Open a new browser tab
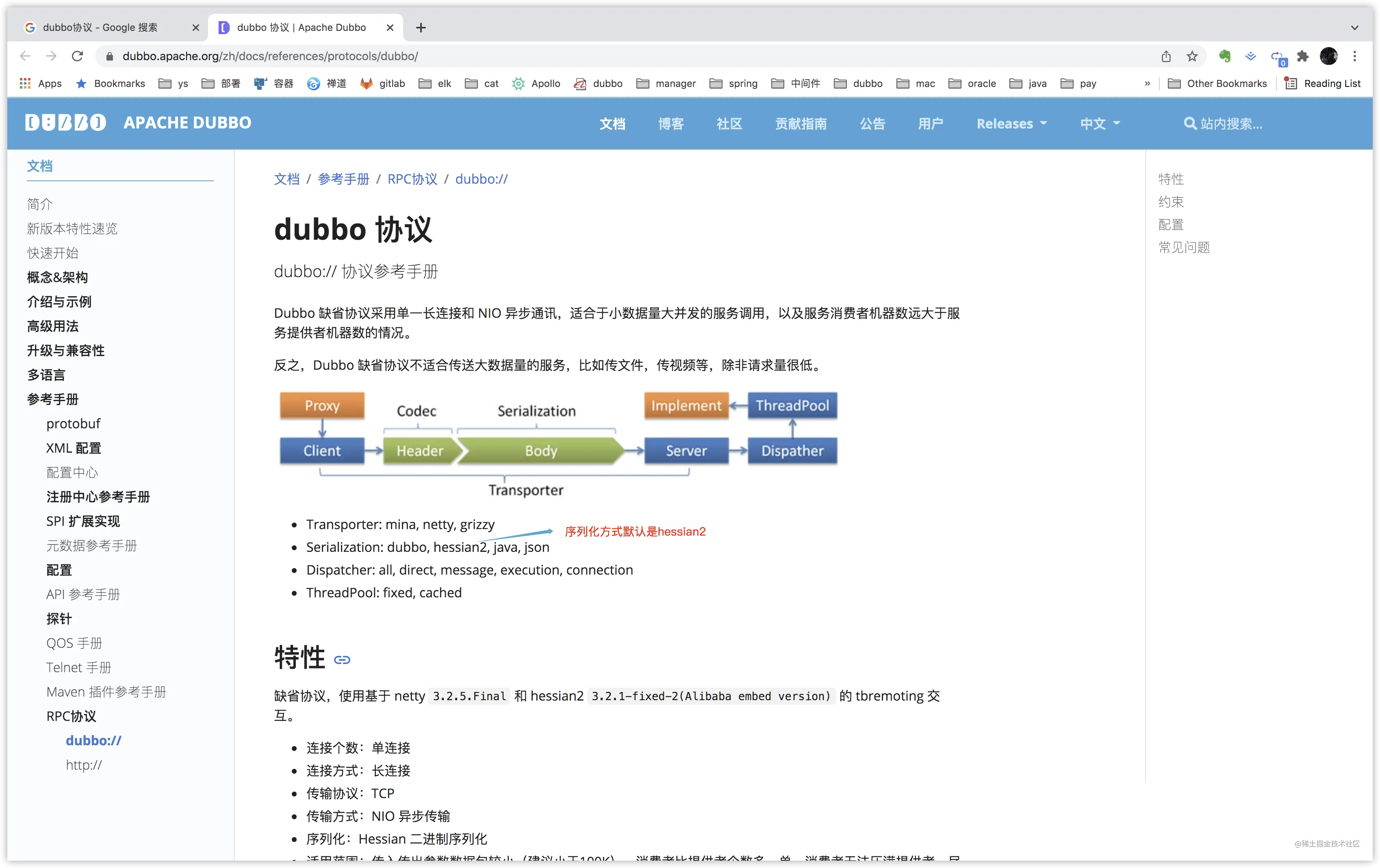 421,28
